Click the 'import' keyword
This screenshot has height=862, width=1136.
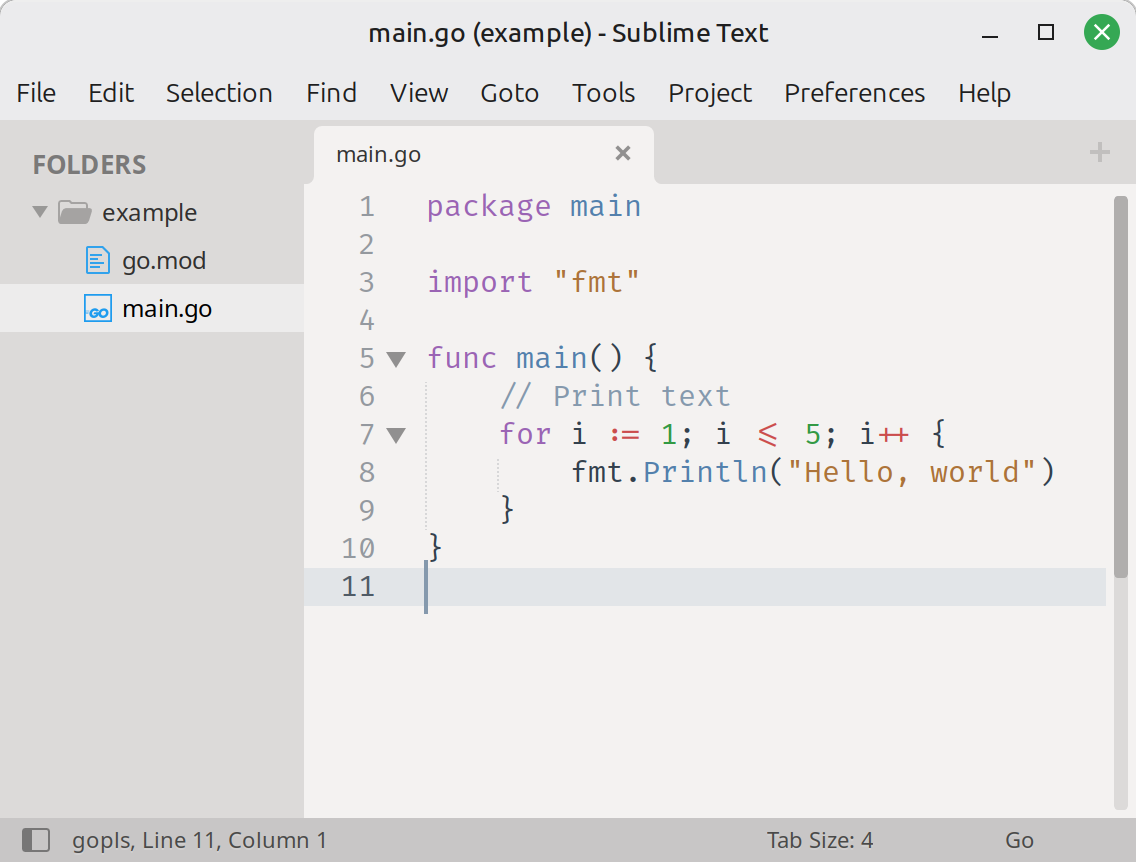click(x=480, y=283)
